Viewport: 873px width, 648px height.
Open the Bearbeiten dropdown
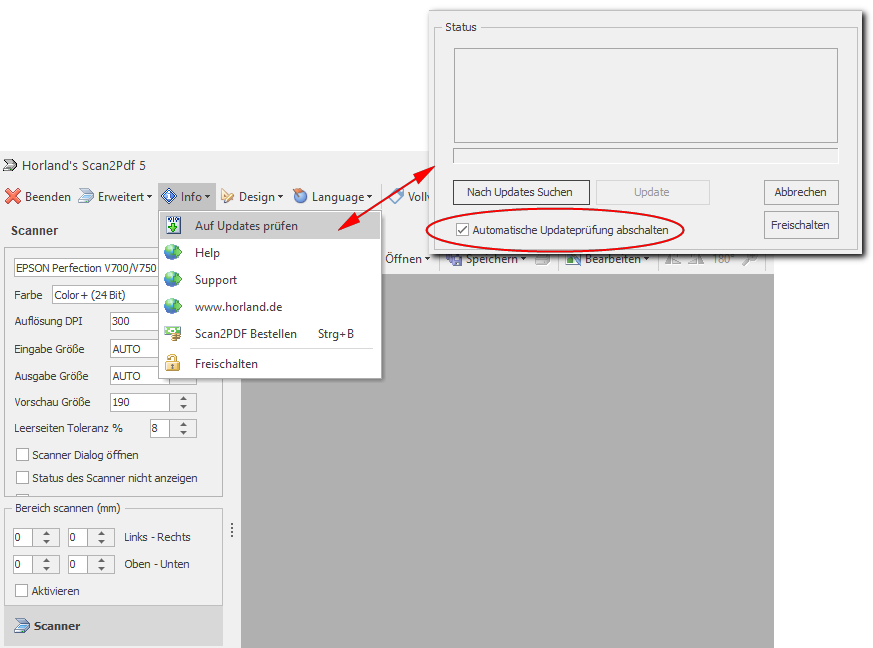tap(607, 259)
